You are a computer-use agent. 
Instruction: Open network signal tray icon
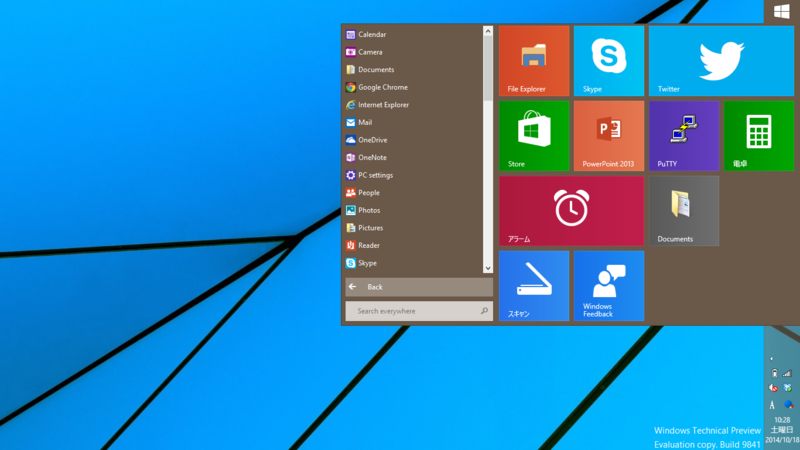(788, 373)
